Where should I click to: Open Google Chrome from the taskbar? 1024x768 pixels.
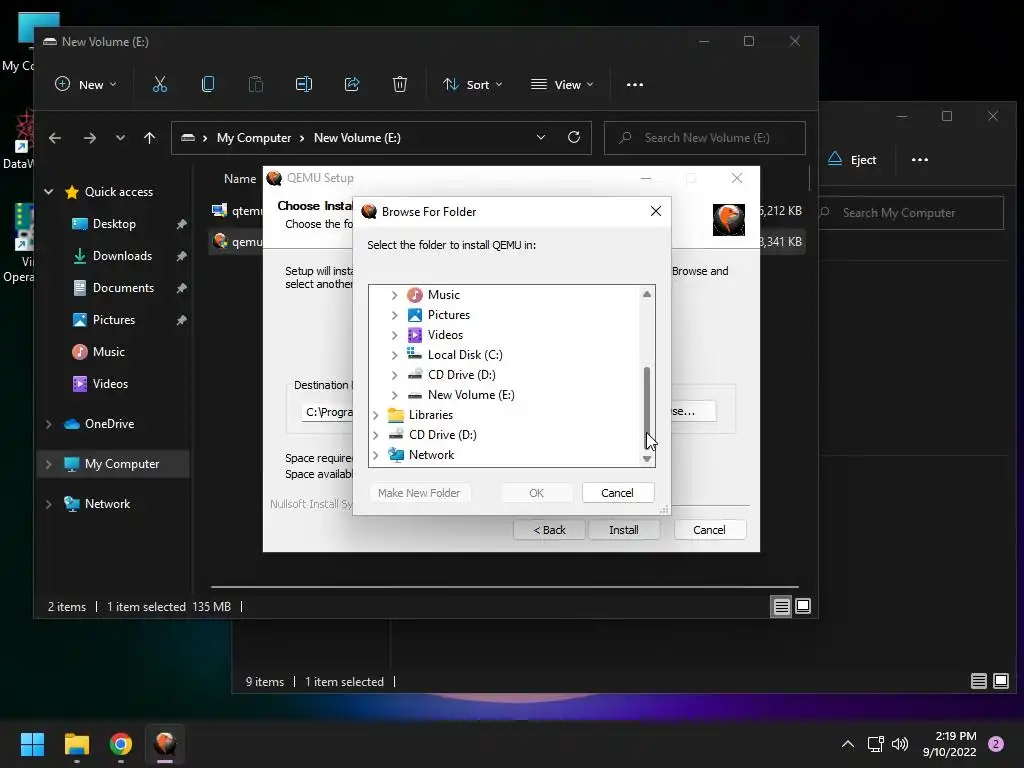tap(121, 744)
